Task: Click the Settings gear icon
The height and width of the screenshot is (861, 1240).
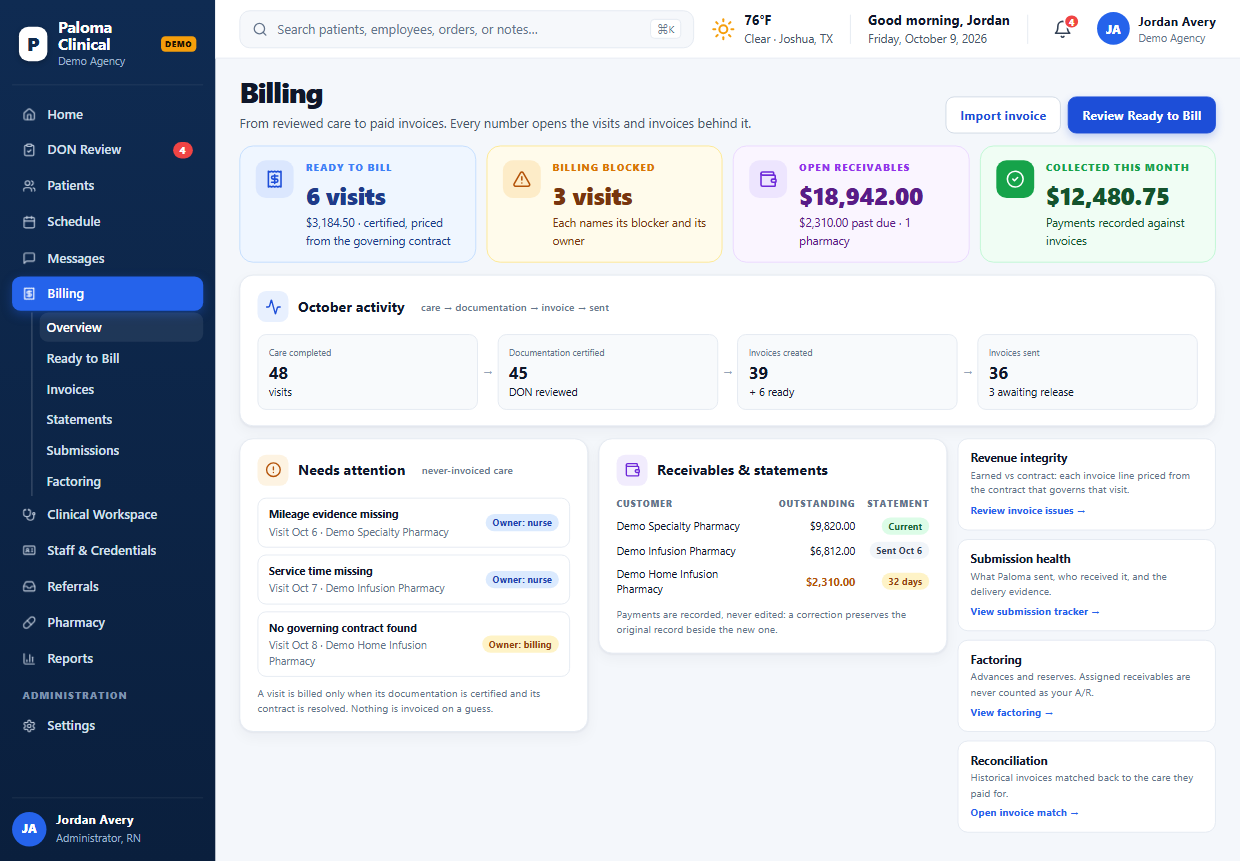Action: point(29,726)
